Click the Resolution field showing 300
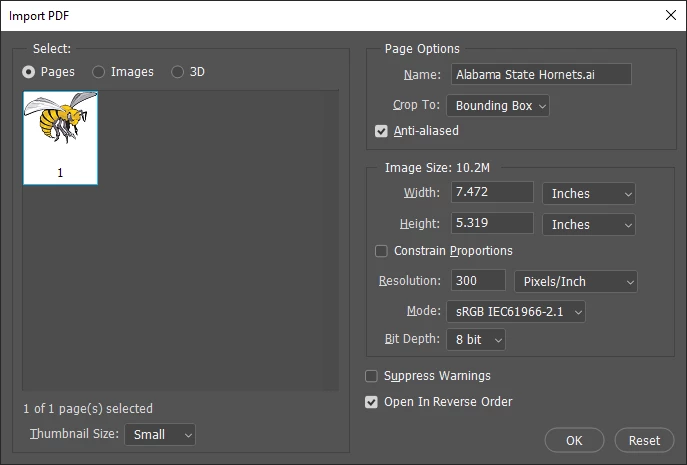 pos(478,280)
